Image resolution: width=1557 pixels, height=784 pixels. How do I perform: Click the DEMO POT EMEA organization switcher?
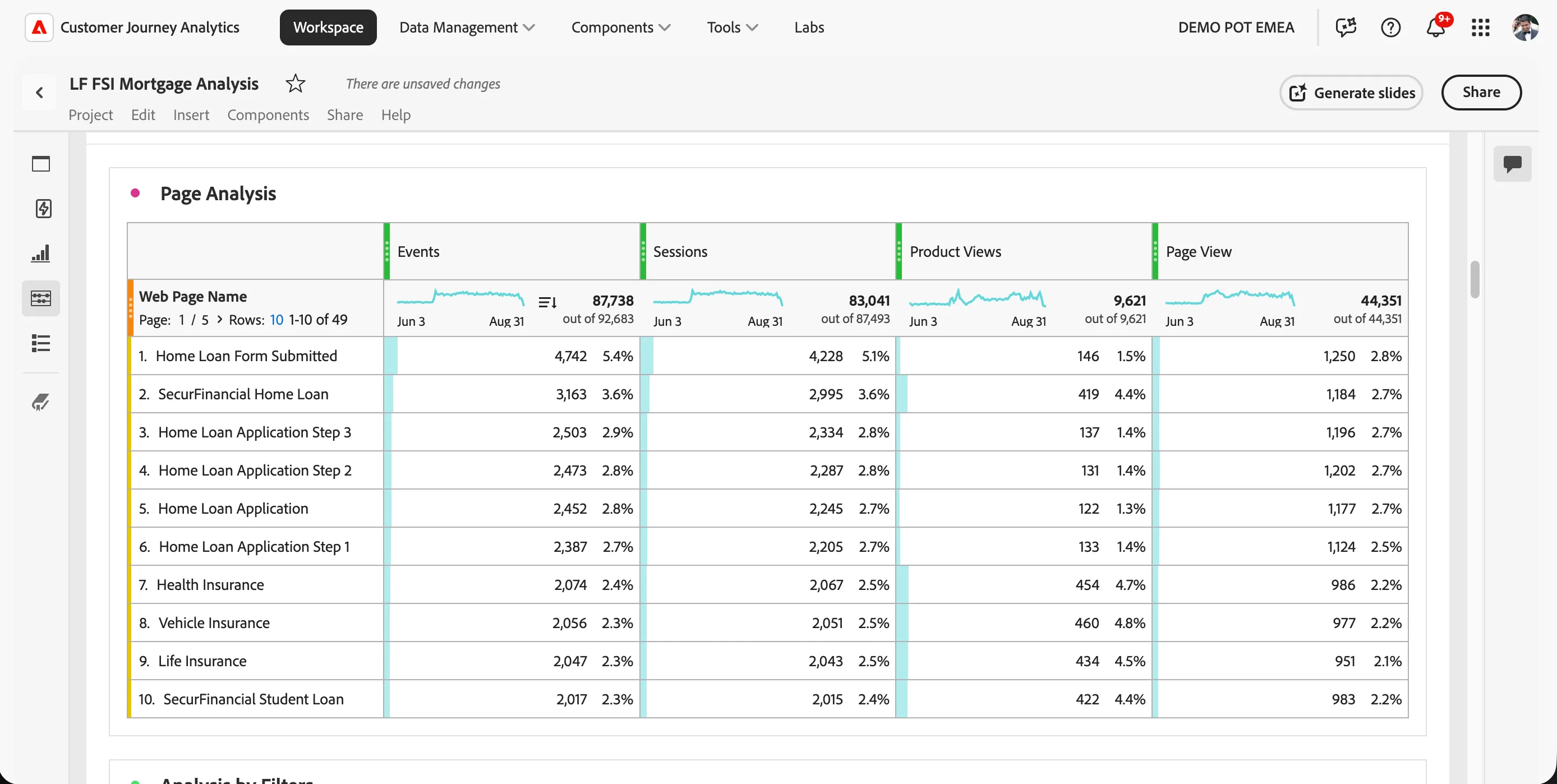tap(1236, 27)
